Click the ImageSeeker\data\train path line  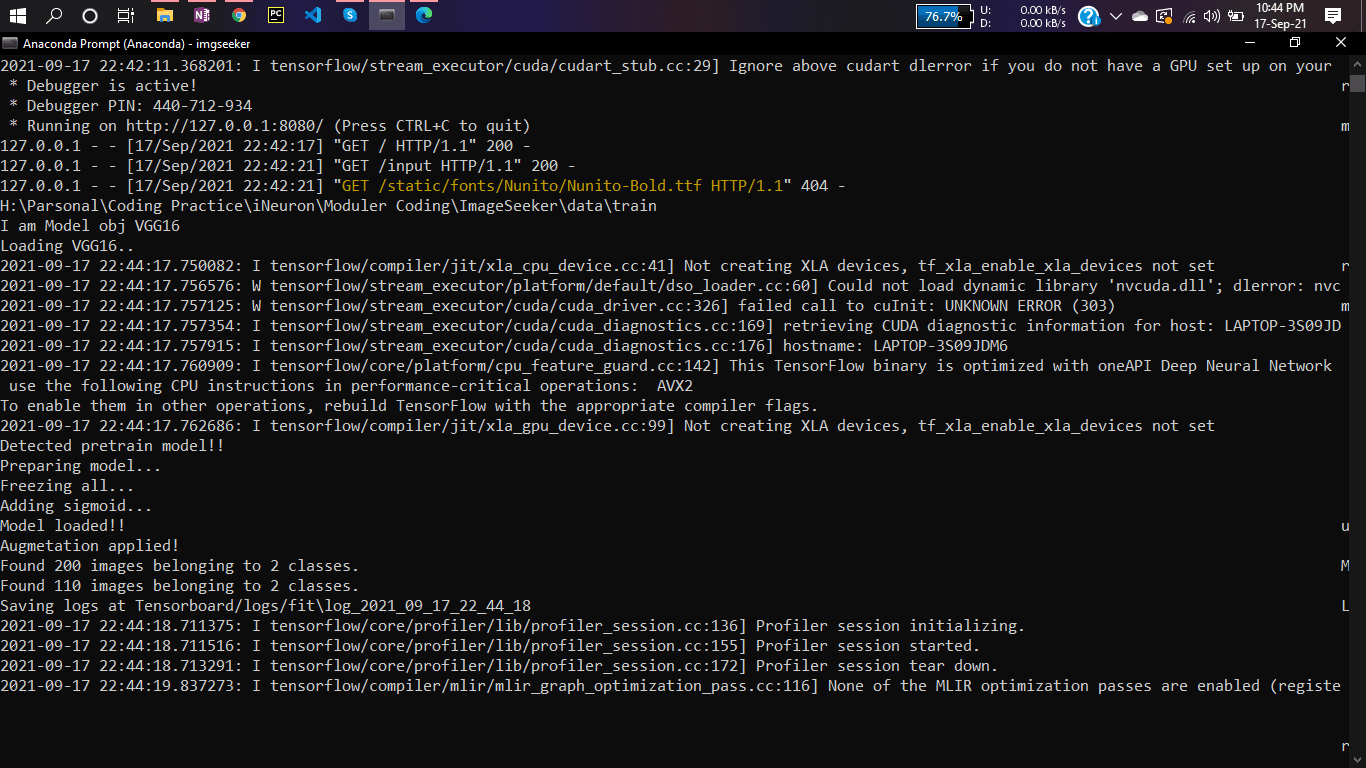[x=328, y=206]
